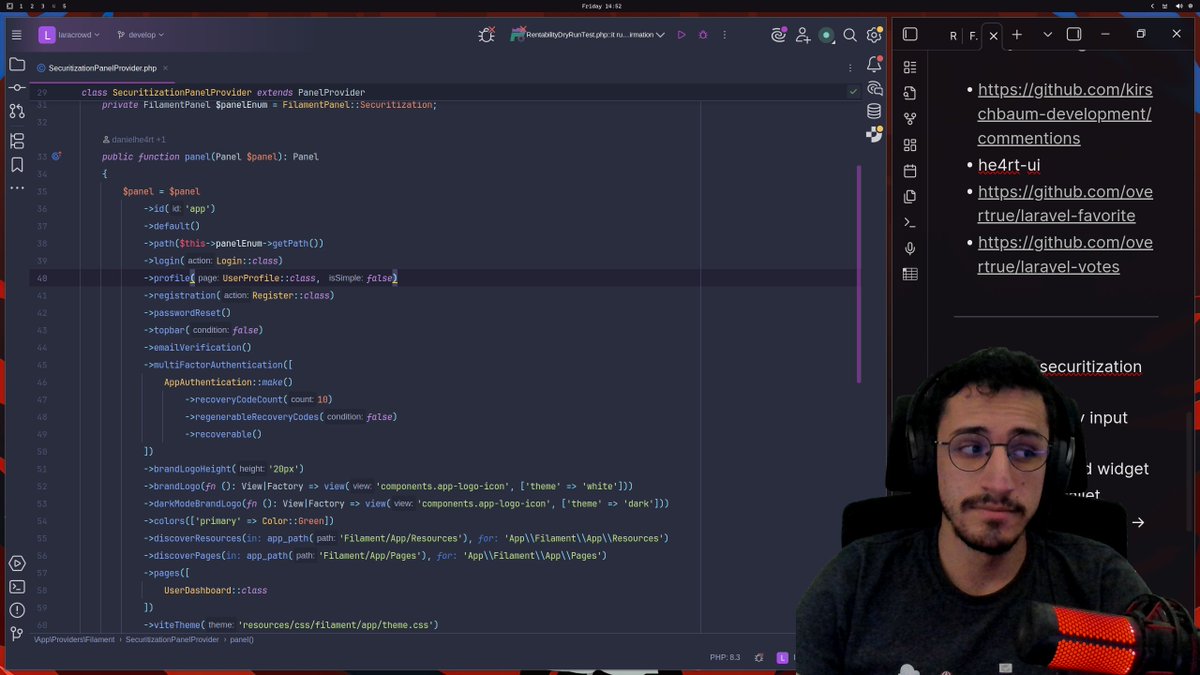Click the clock Friday 14:52 in top bar
This screenshot has width=1200, height=675.
point(602,6)
